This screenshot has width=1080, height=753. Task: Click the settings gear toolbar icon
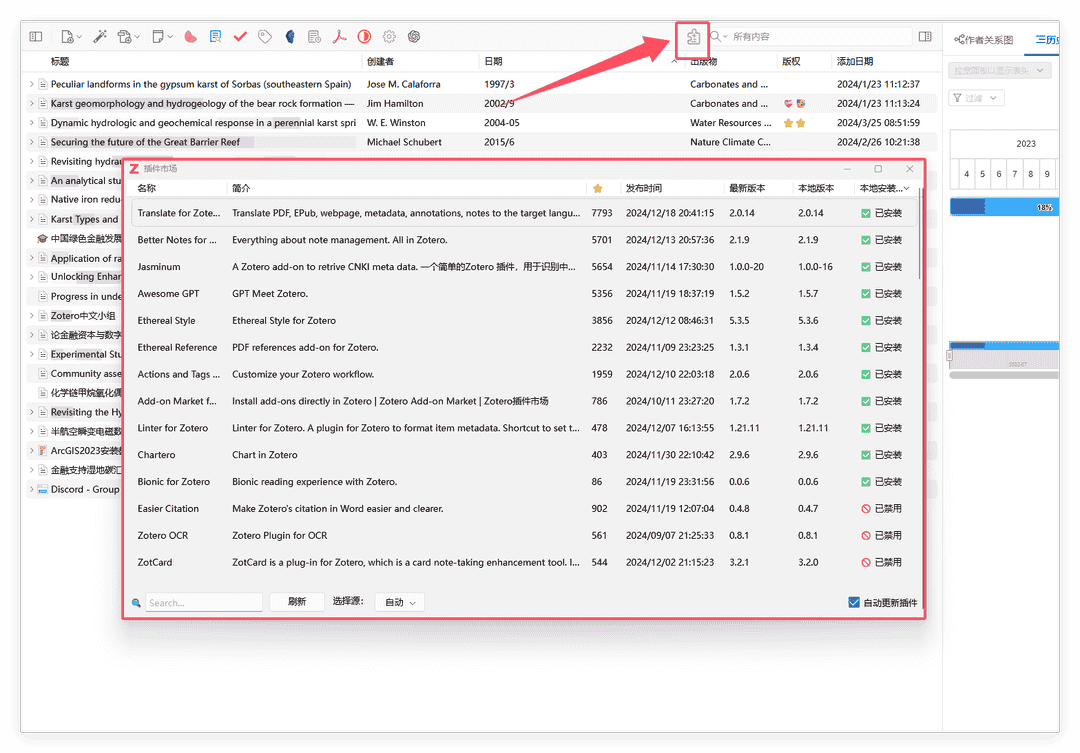(389, 37)
